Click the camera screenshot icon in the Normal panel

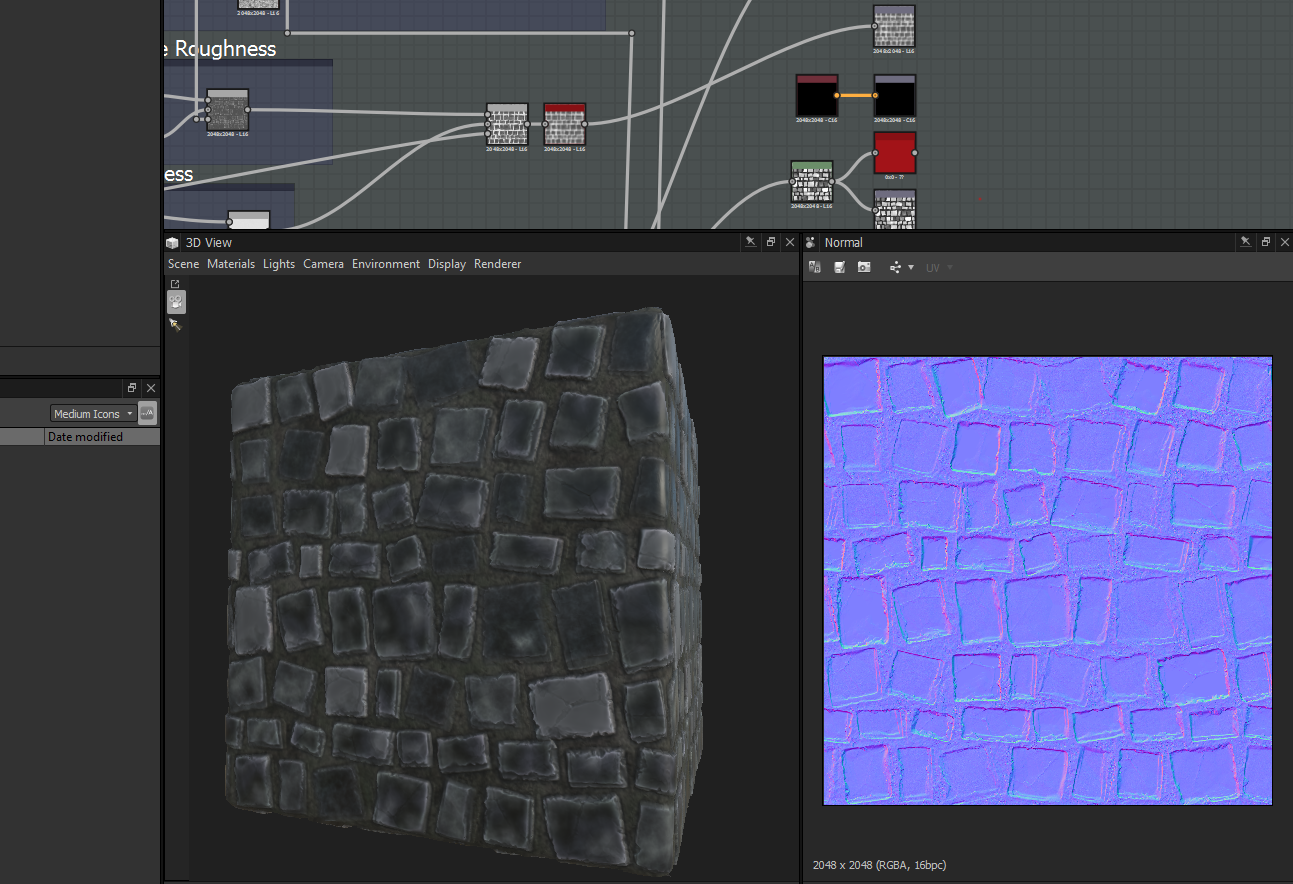click(x=864, y=267)
